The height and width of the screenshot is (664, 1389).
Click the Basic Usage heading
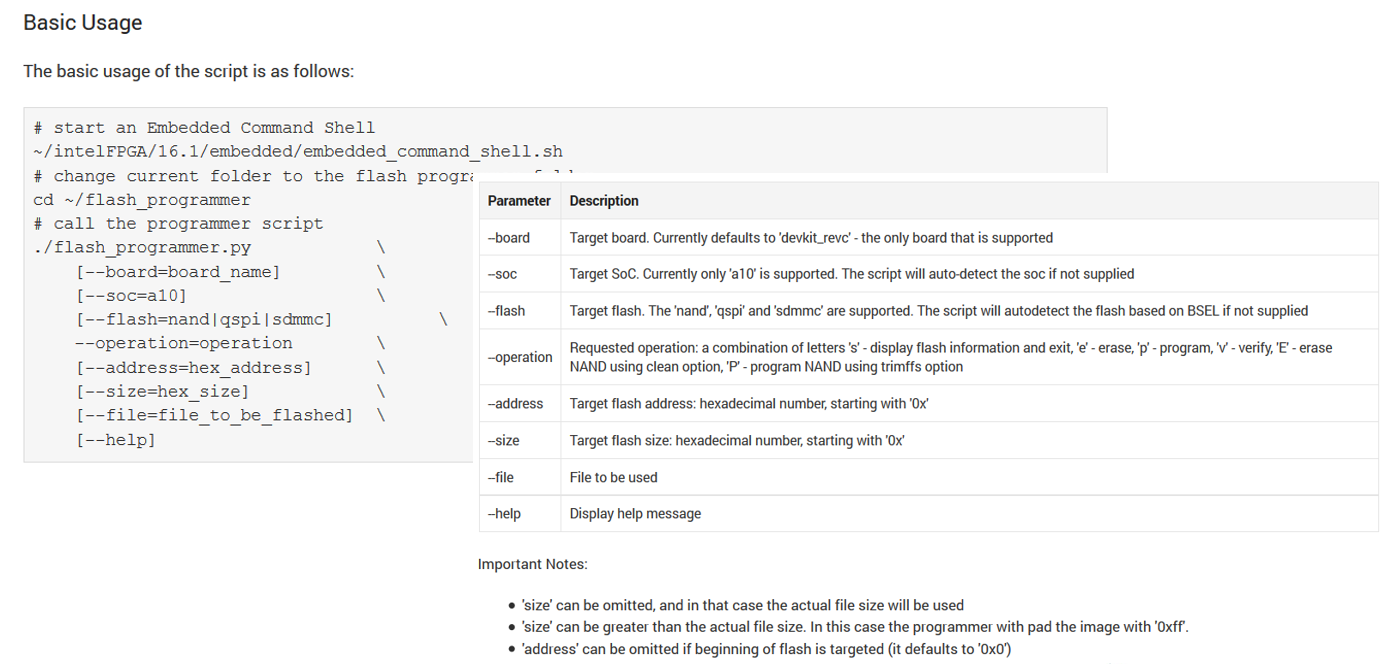pyautogui.click(x=82, y=23)
